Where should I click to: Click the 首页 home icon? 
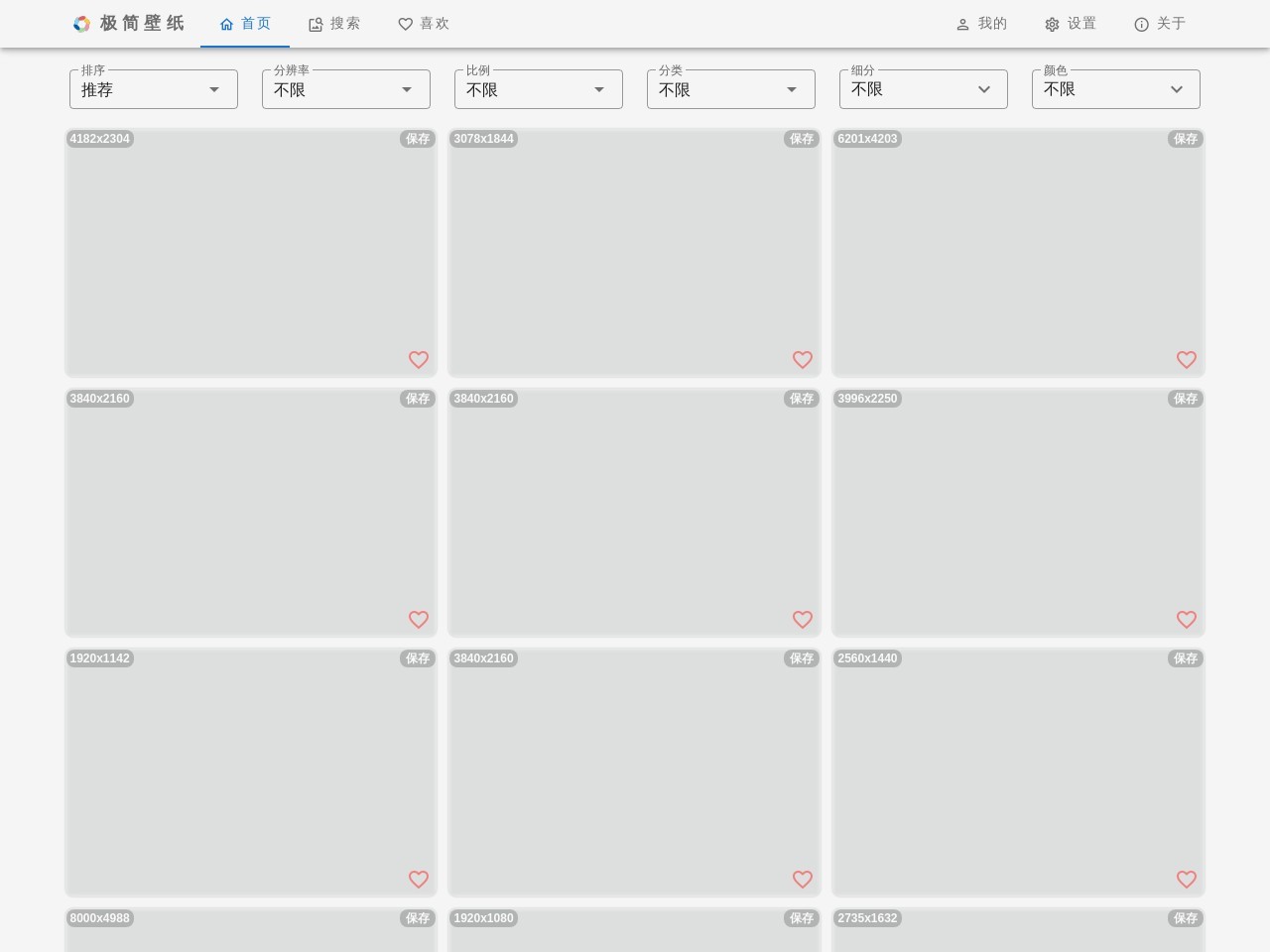[x=227, y=25]
